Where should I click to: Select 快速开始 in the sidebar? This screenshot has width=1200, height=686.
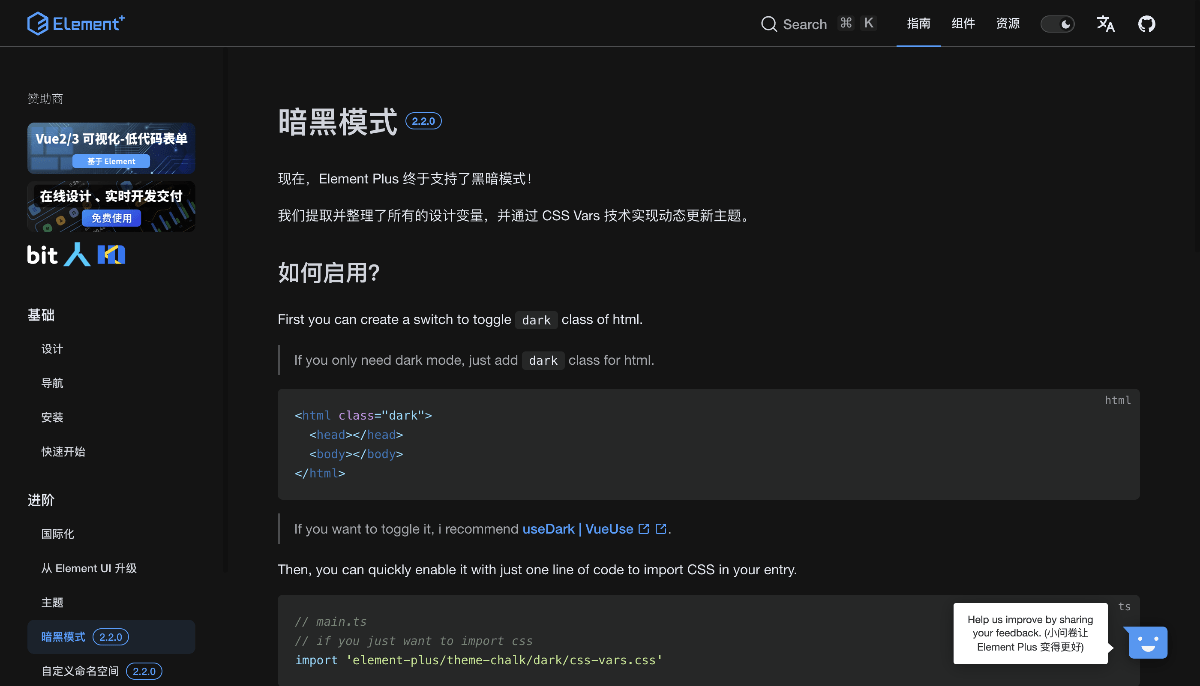click(x=63, y=451)
